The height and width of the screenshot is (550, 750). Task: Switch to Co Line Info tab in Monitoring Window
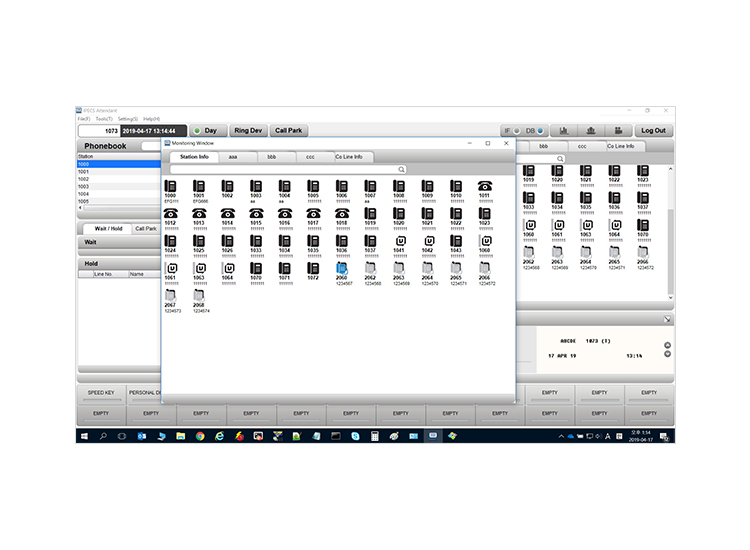point(349,157)
